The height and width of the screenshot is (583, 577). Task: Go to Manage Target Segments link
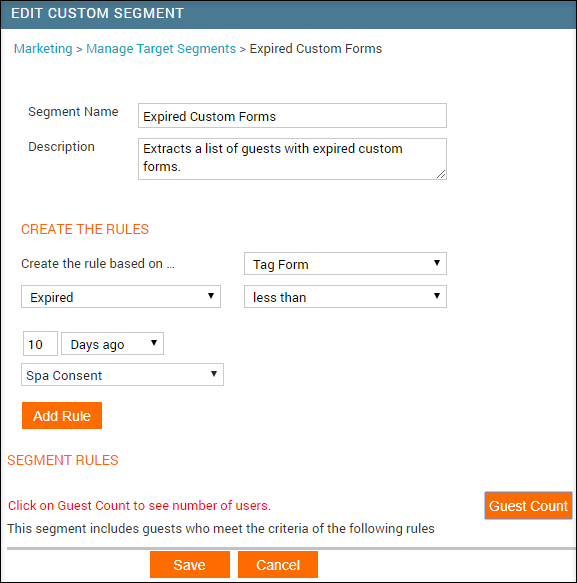[x=161, y=49]
